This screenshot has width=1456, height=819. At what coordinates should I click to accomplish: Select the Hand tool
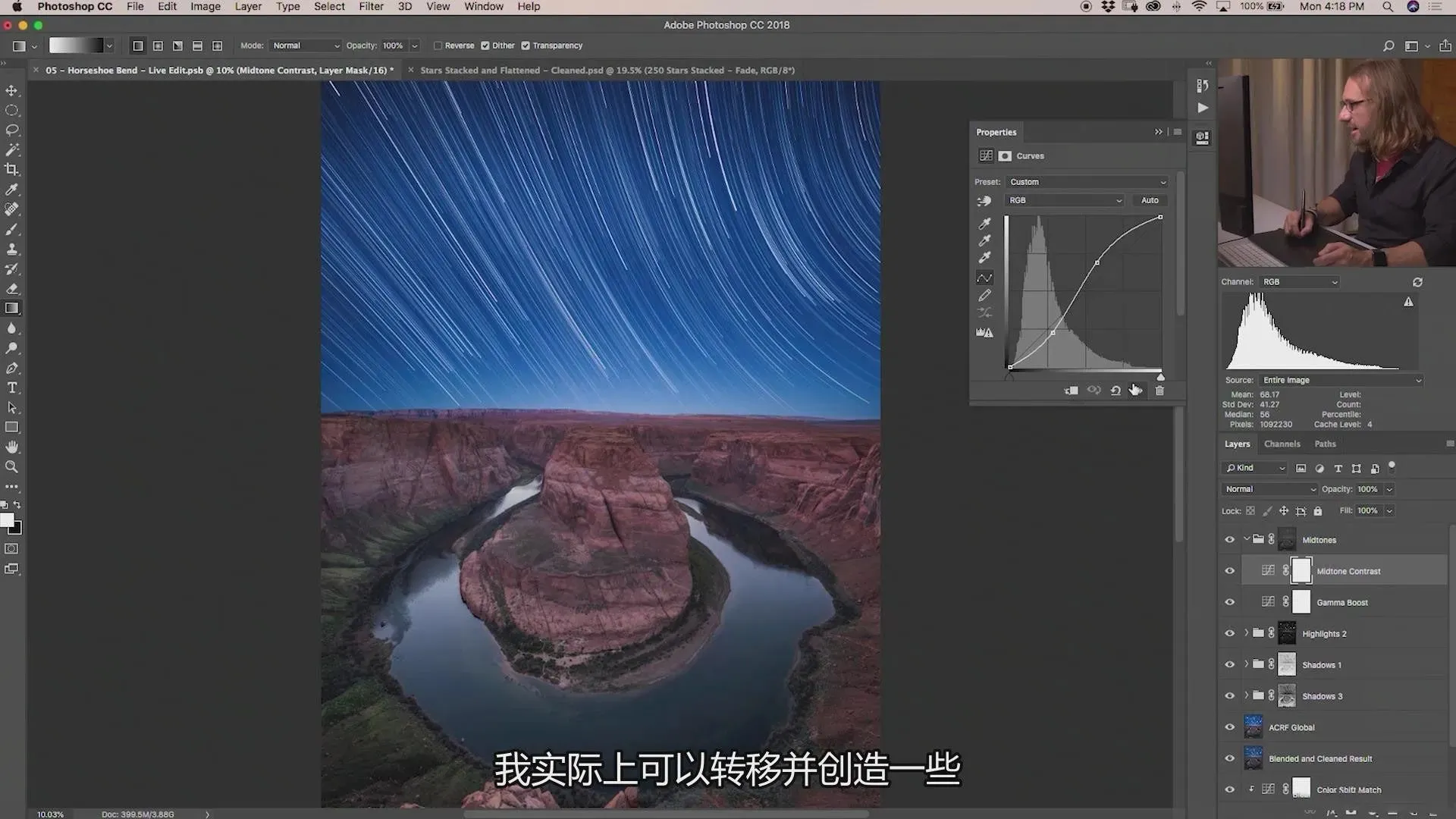point(11,447)
